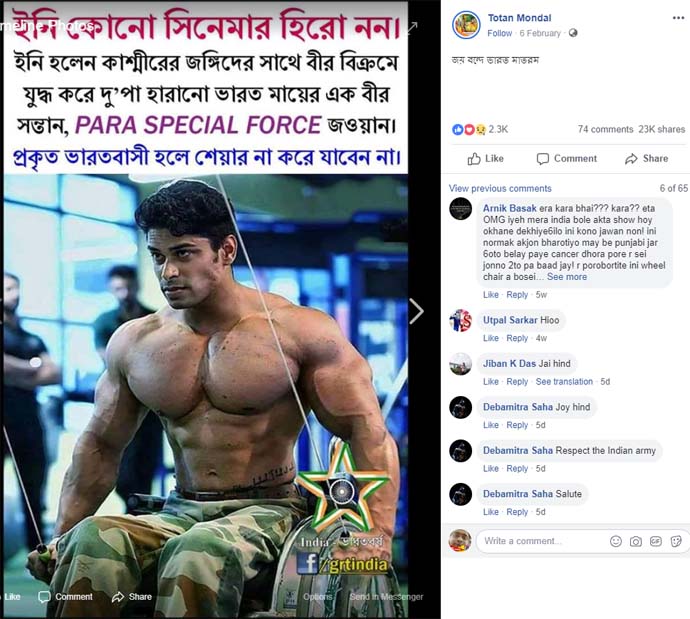The width and height of the screenshot is (690, 619).
Task: Like Arnik Basak's comment
Action: point(491,295)
